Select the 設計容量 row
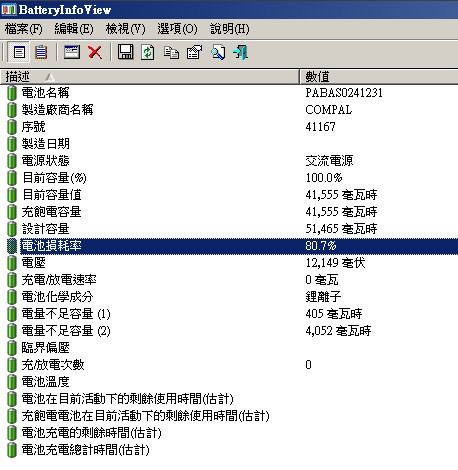The height and width of the screenshot is (470, 458). click(229, 229)
